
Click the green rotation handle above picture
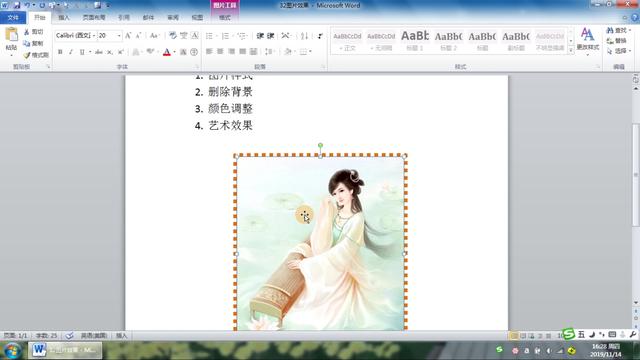point(320,145)
